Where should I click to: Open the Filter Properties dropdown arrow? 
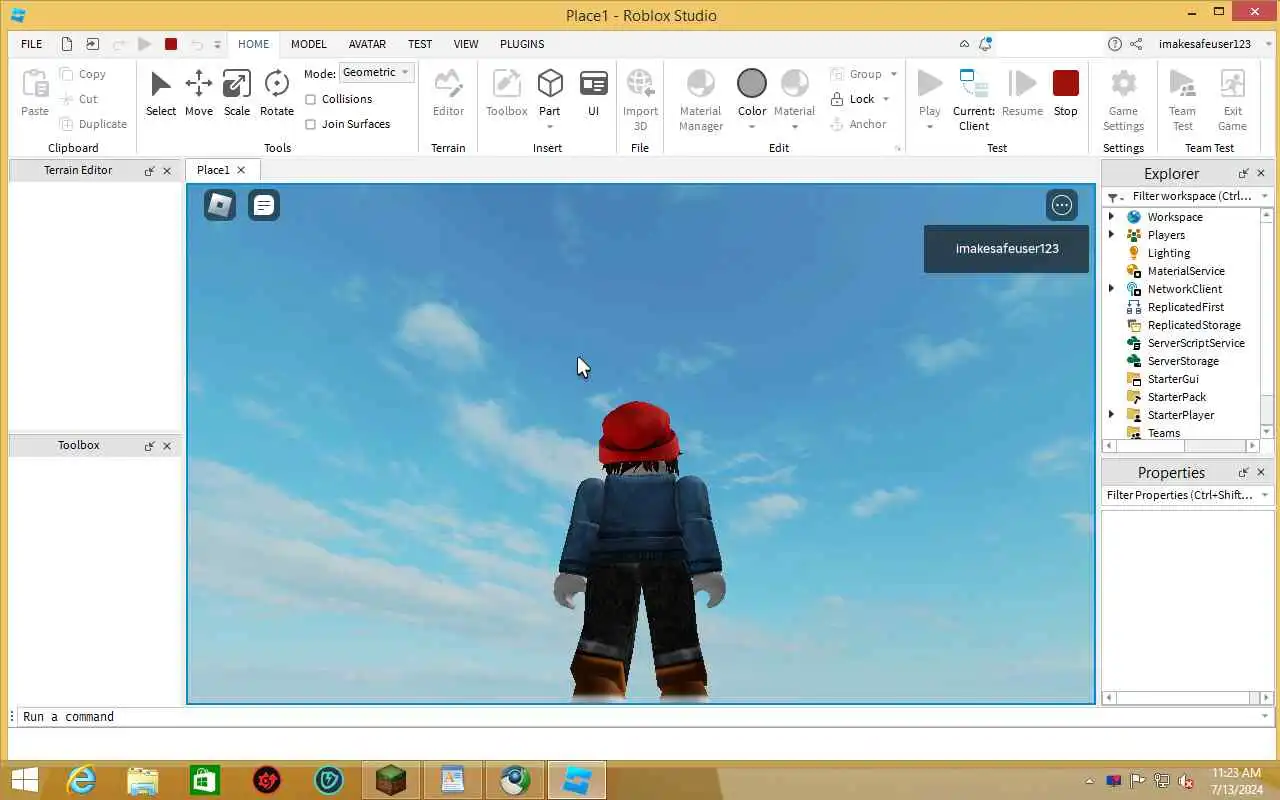pyautogui.click(x=1264, y=495)
